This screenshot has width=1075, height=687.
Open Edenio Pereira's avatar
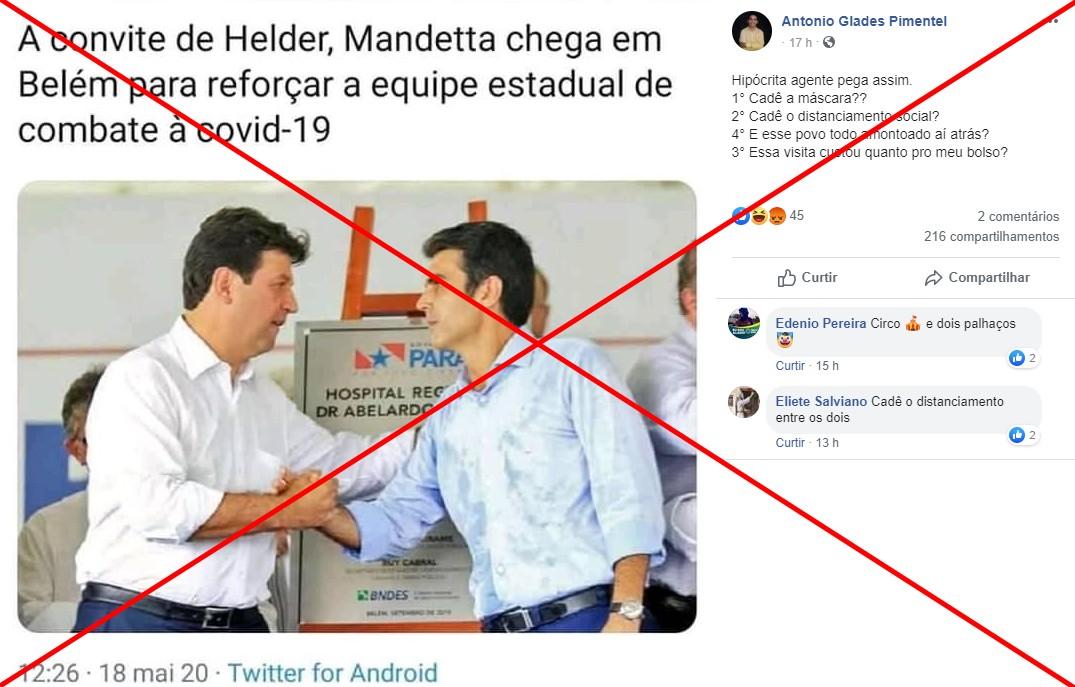tap(744, 323)
